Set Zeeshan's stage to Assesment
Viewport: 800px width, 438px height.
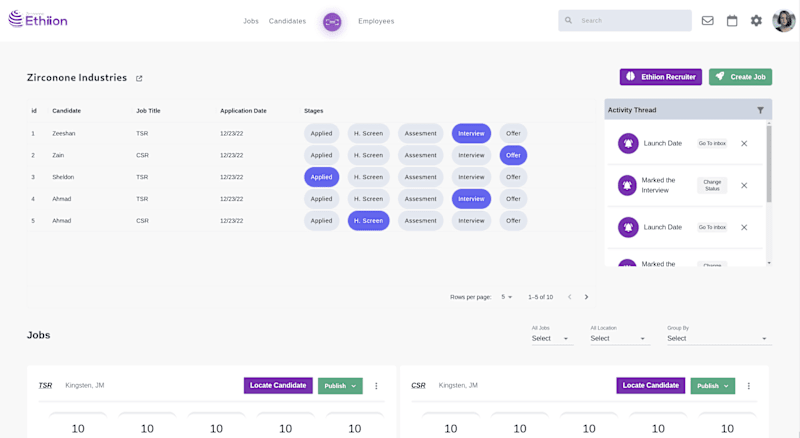pyautogui.click(x=420, y=133)
